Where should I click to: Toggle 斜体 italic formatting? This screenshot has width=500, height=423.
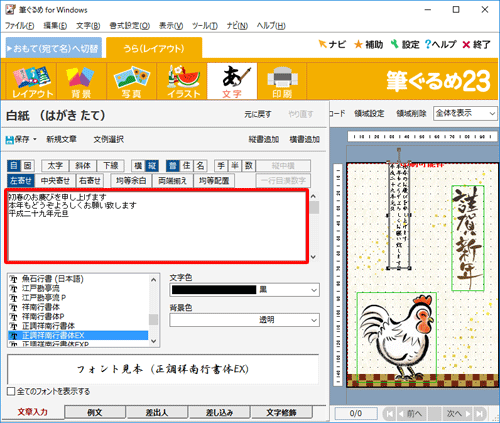pyautogui.click(x=83, y=166)
